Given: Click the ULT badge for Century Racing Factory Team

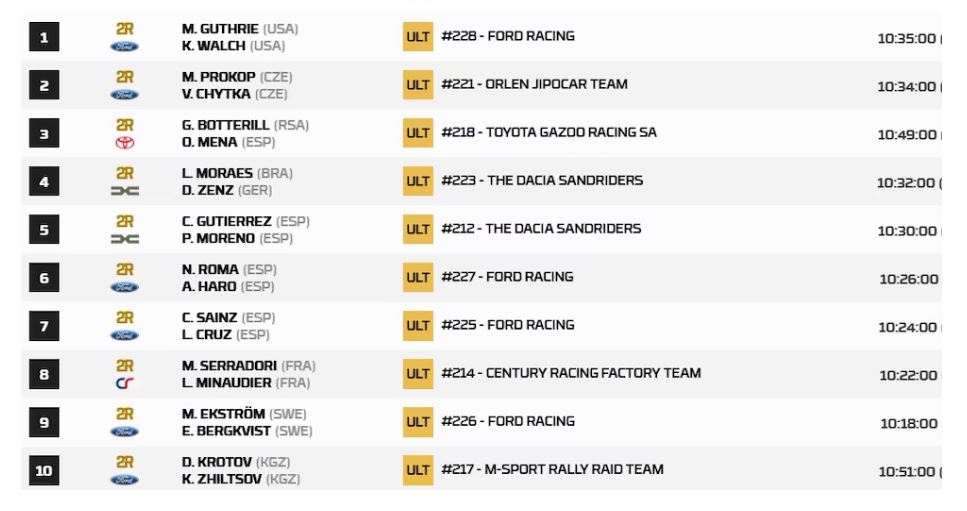Looking at the screenshot, I should [418, 374].
